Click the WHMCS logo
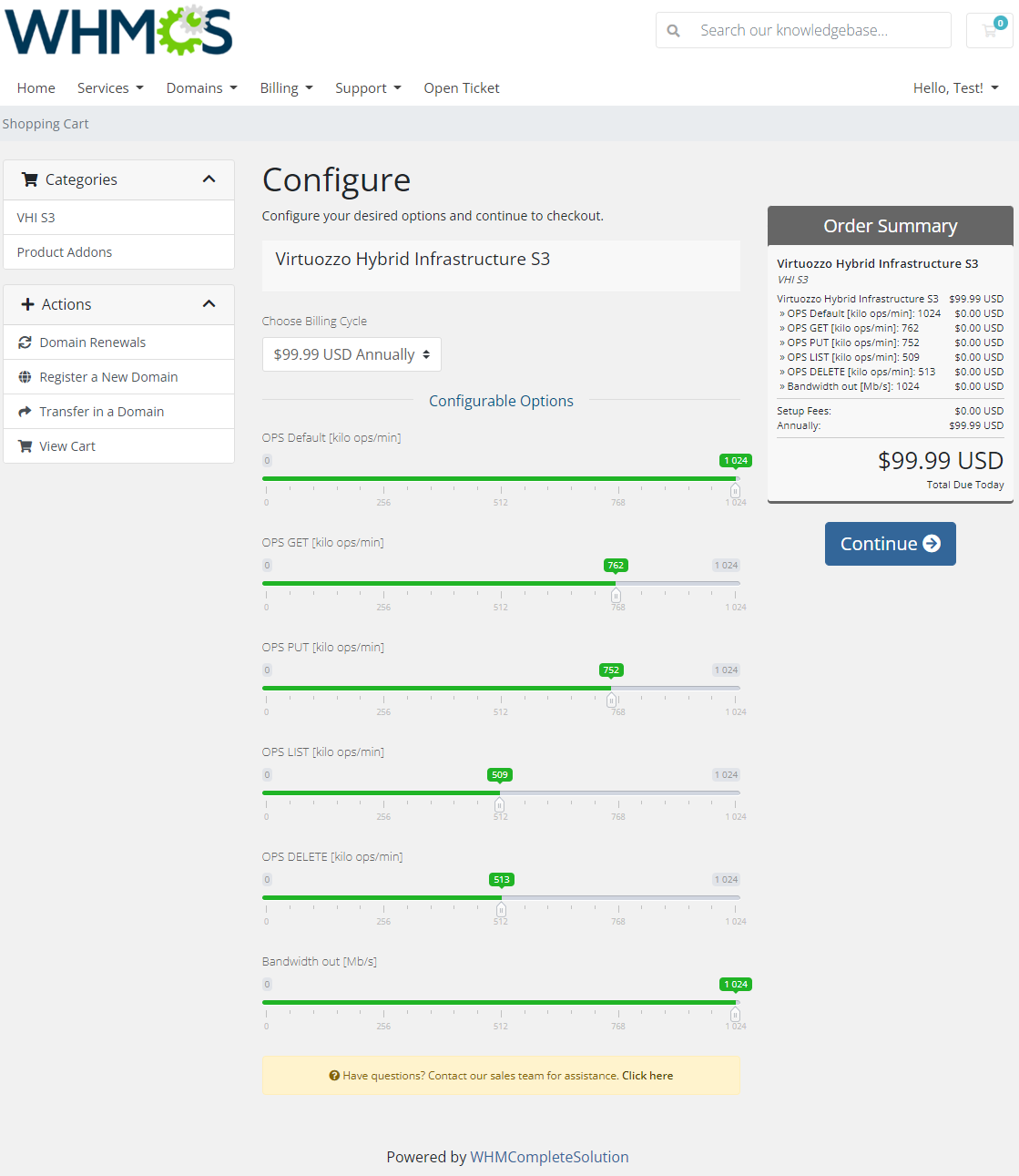Screen dimensions: 1019x1176 tap(118, 31)
